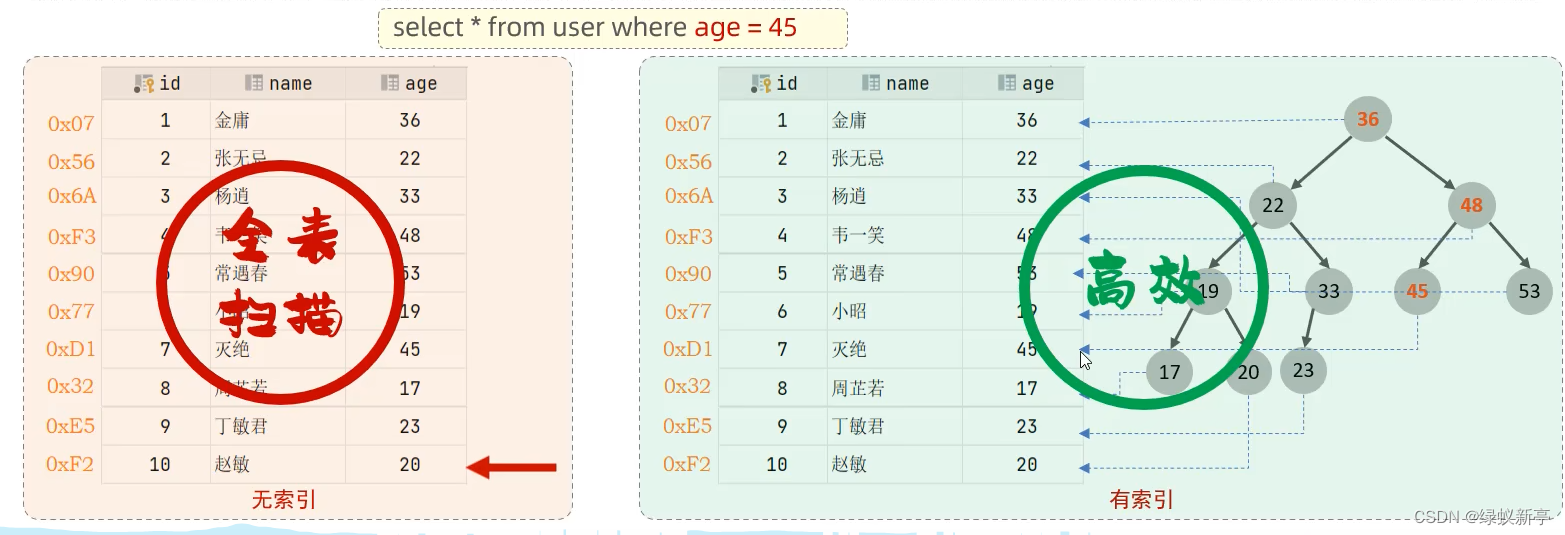Click the key icon beside id in left table
The image size is (1565, 535).
(x=144, y=84)
